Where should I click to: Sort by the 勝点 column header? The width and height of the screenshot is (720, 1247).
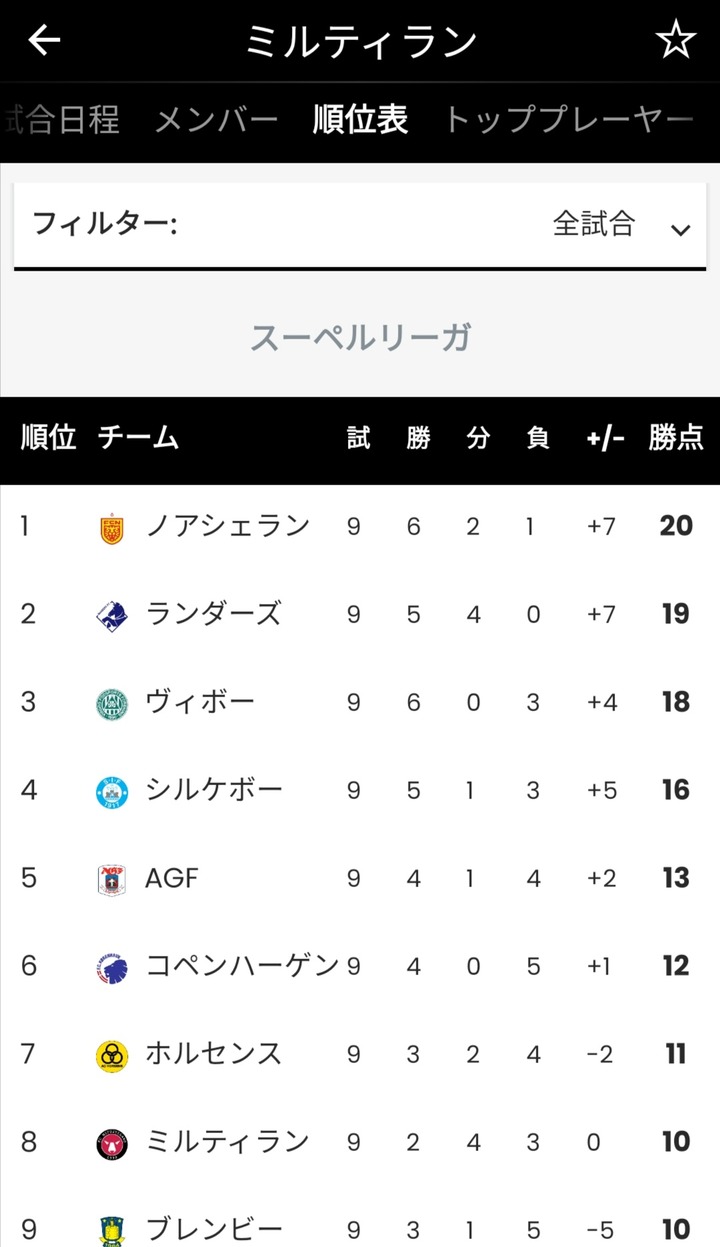pos(676,438)
